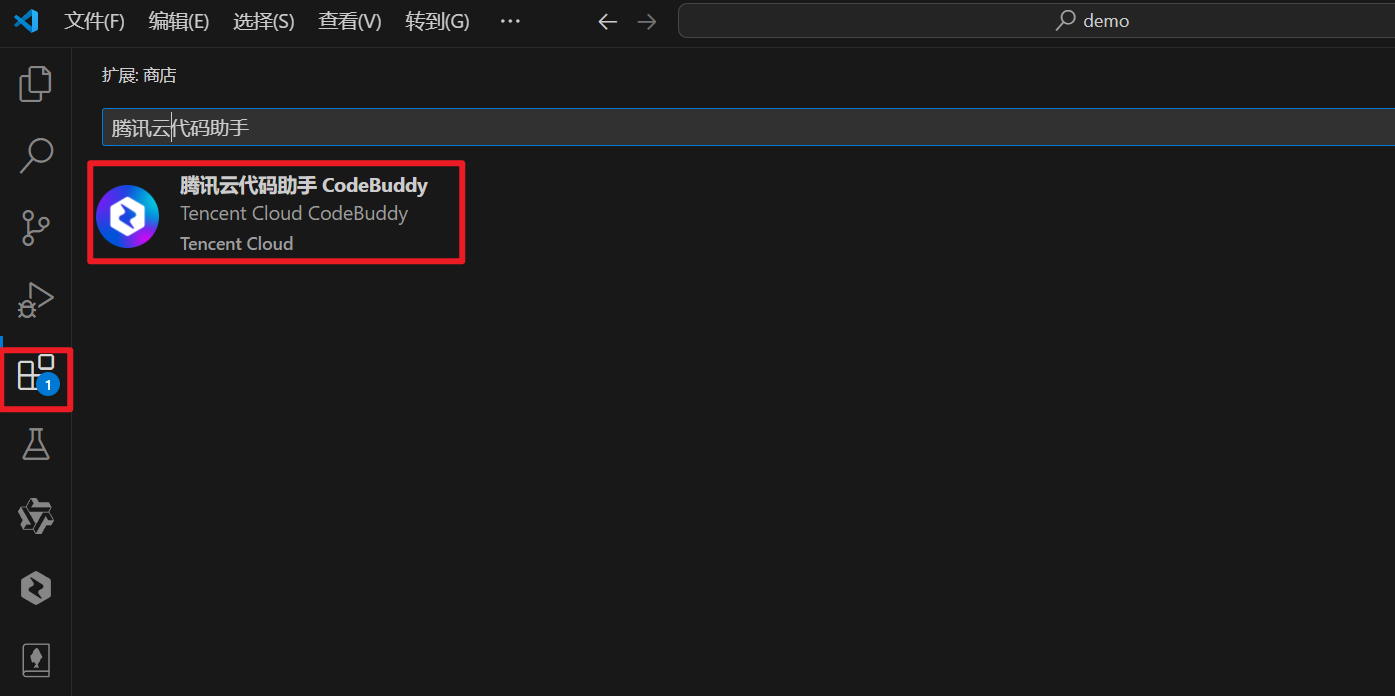Click the demo command center search box
Screen dimensions: 1395x696
[1036, 21]
